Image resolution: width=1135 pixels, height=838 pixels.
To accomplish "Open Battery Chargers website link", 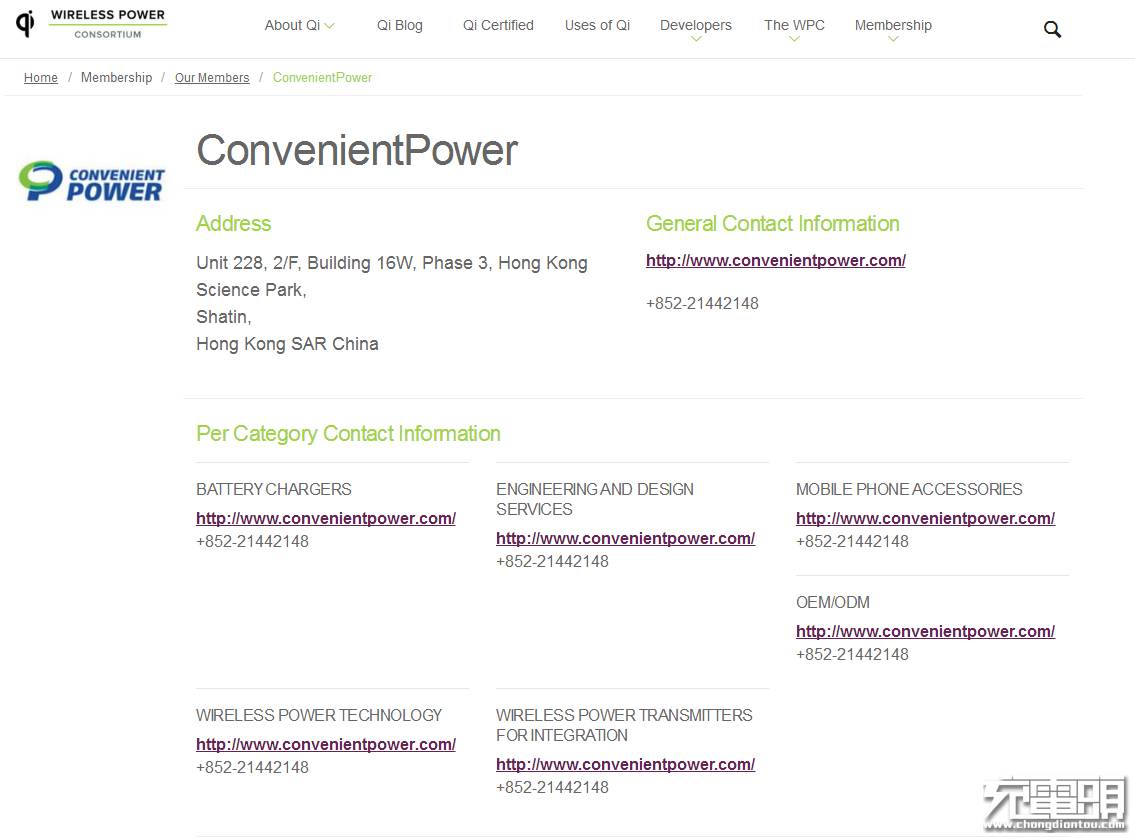I will [x=326, y=518].
